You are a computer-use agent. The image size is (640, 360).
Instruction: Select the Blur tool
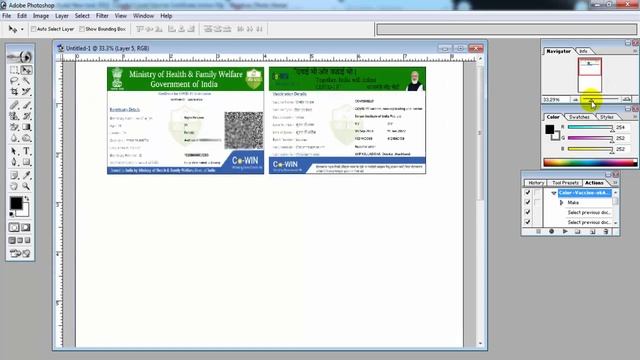[14, 138]
